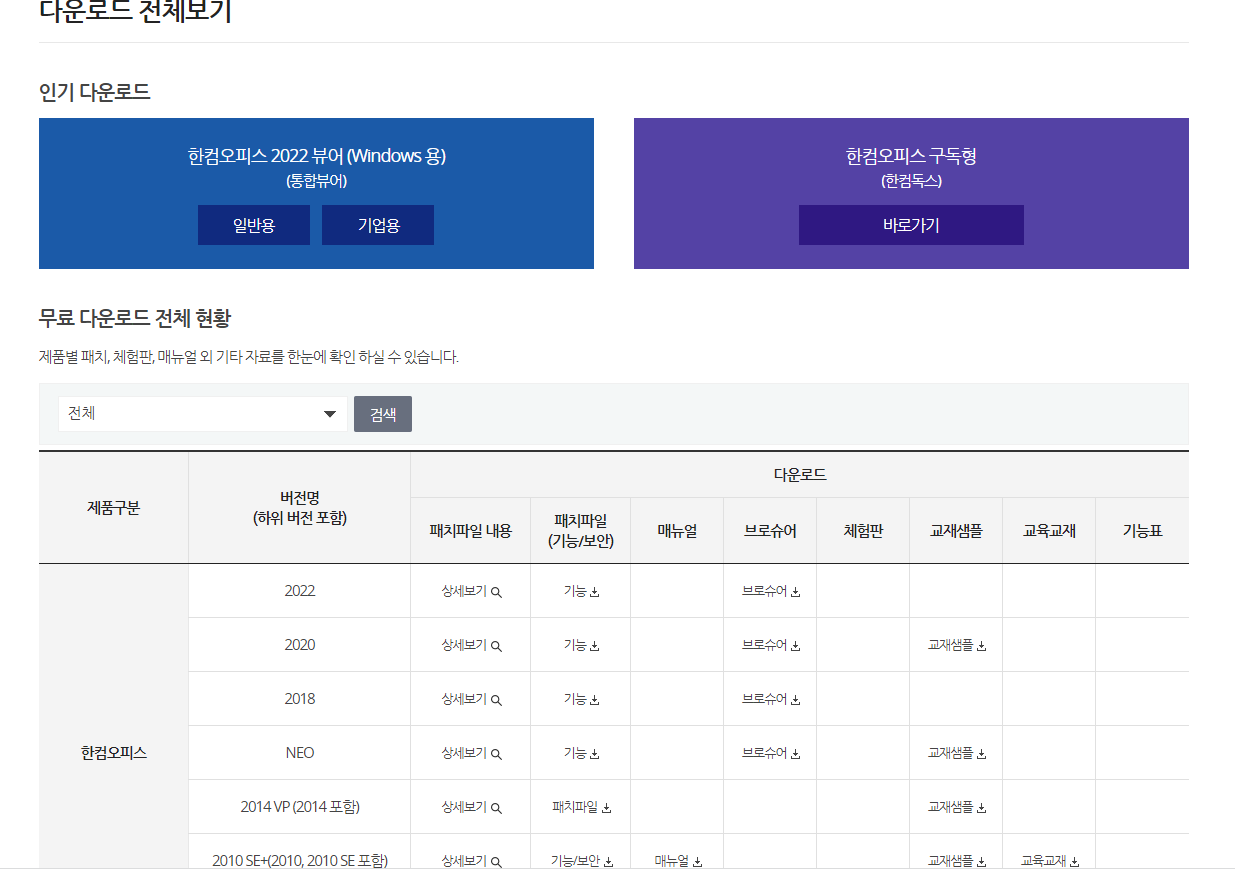Click the 교재샘플 column header
1235x872 pixels.
pyautogui.click(x=956, y=531)
